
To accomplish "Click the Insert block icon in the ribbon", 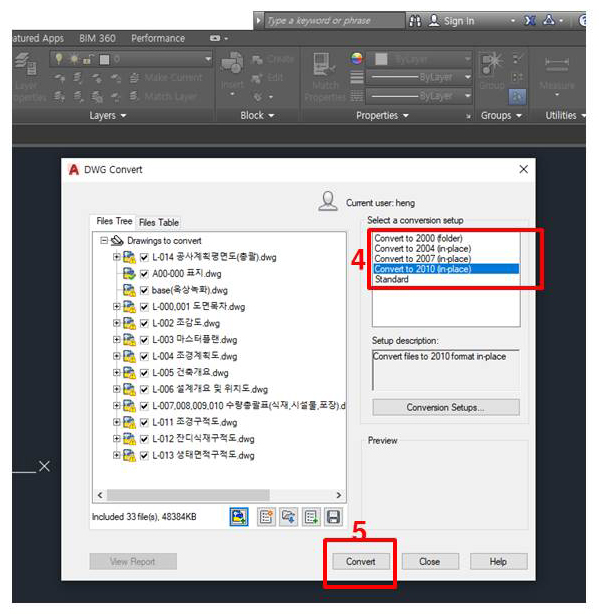I will pos(232,64).
